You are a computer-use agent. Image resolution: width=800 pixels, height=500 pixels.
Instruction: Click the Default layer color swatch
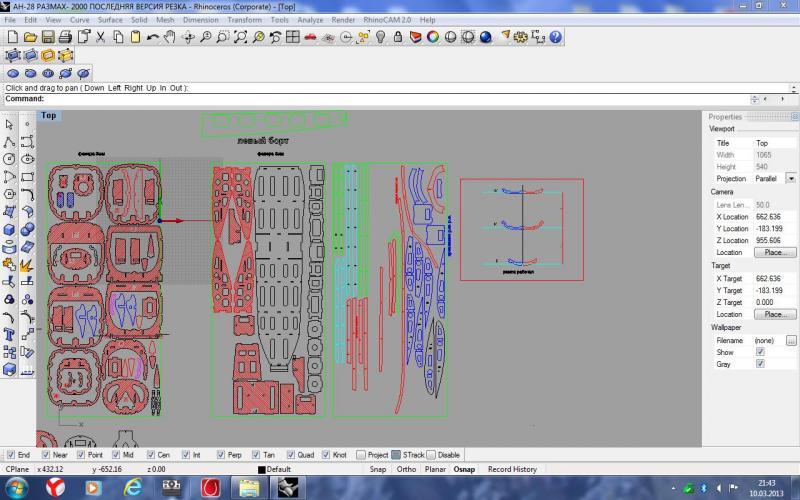click(261, 469)
